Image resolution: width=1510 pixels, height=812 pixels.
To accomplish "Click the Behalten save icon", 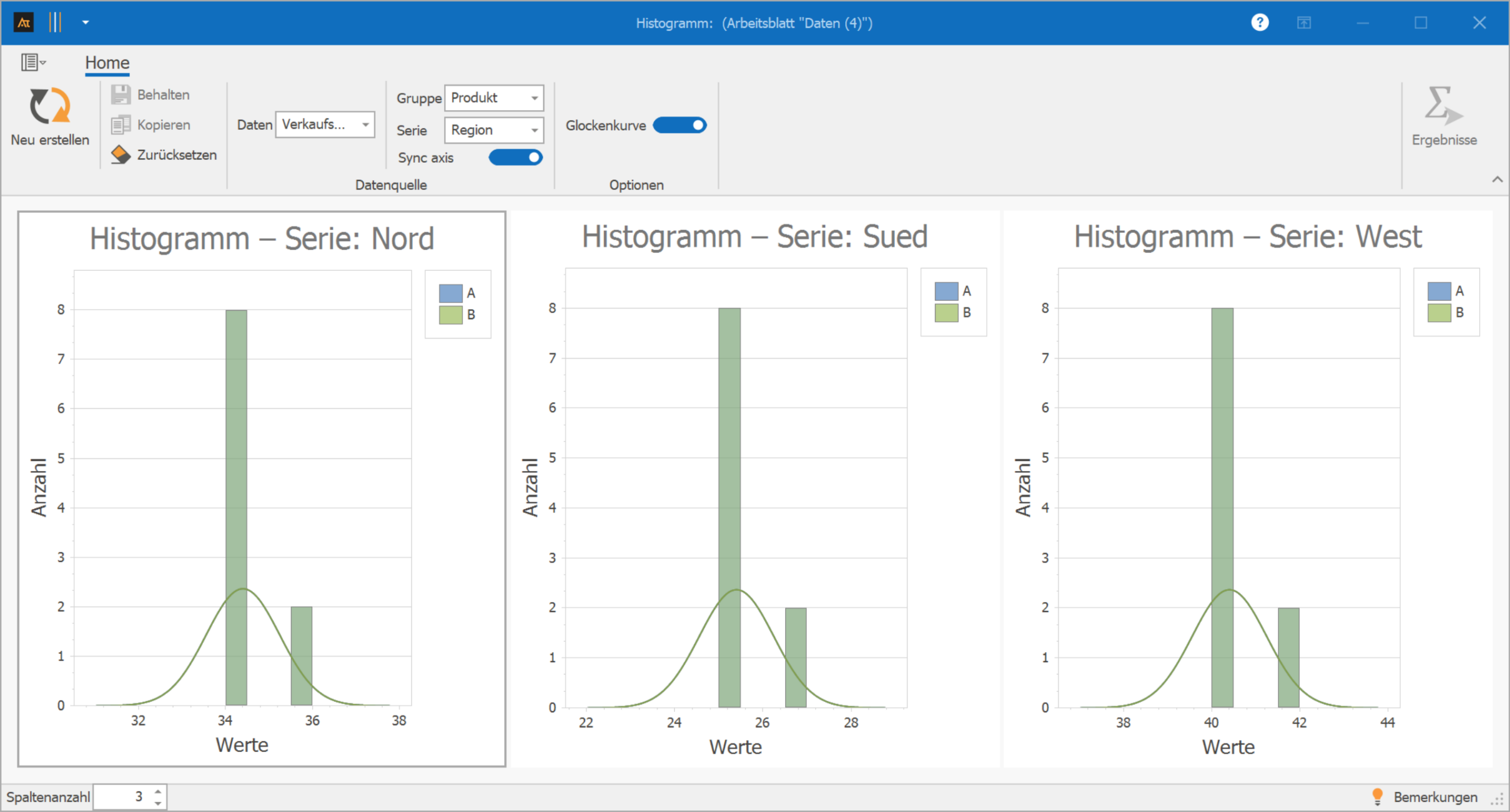I will (121, 94).
